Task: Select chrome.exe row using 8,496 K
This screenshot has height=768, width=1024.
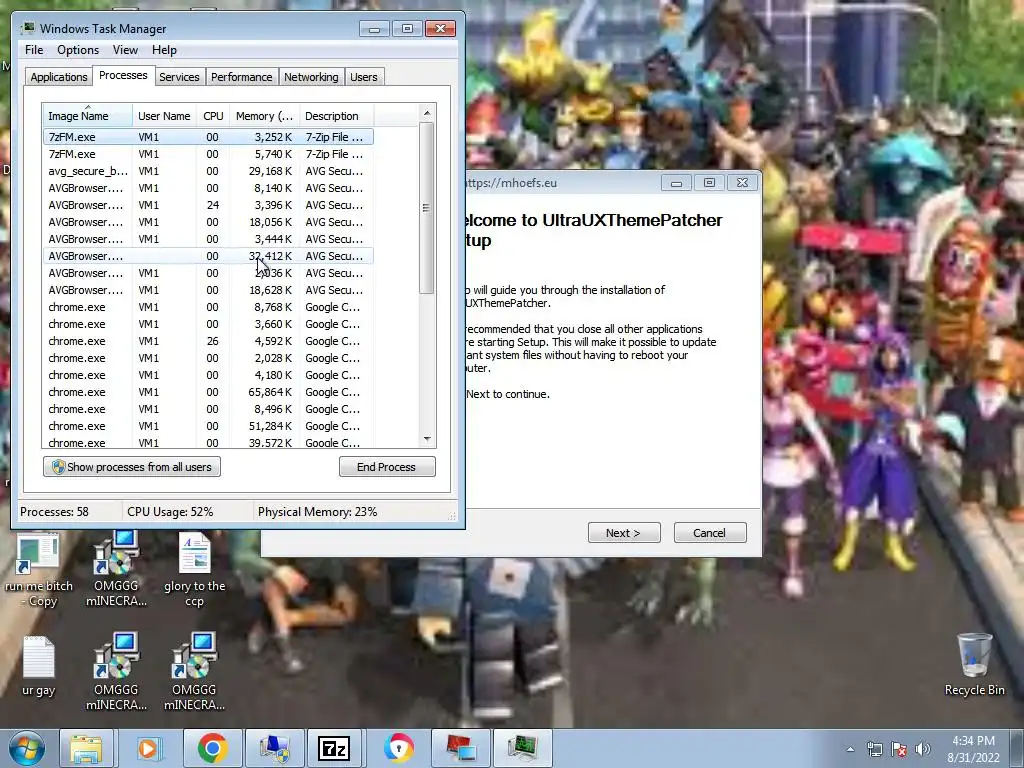Action: pyautogui.click(x=208, y=409)
